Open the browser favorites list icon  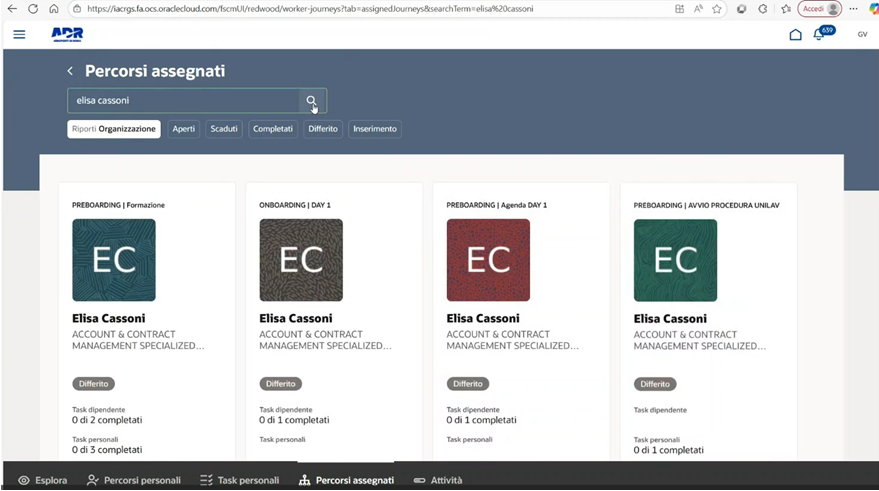(x=786, y=9)
